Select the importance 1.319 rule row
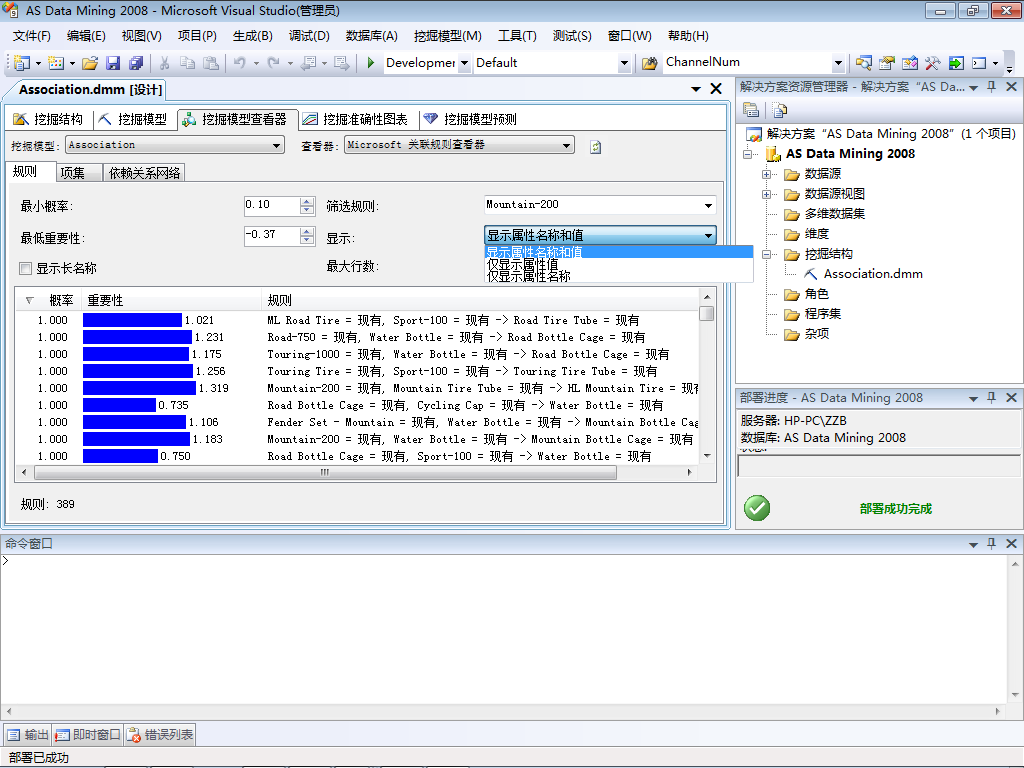 (357, 388)
